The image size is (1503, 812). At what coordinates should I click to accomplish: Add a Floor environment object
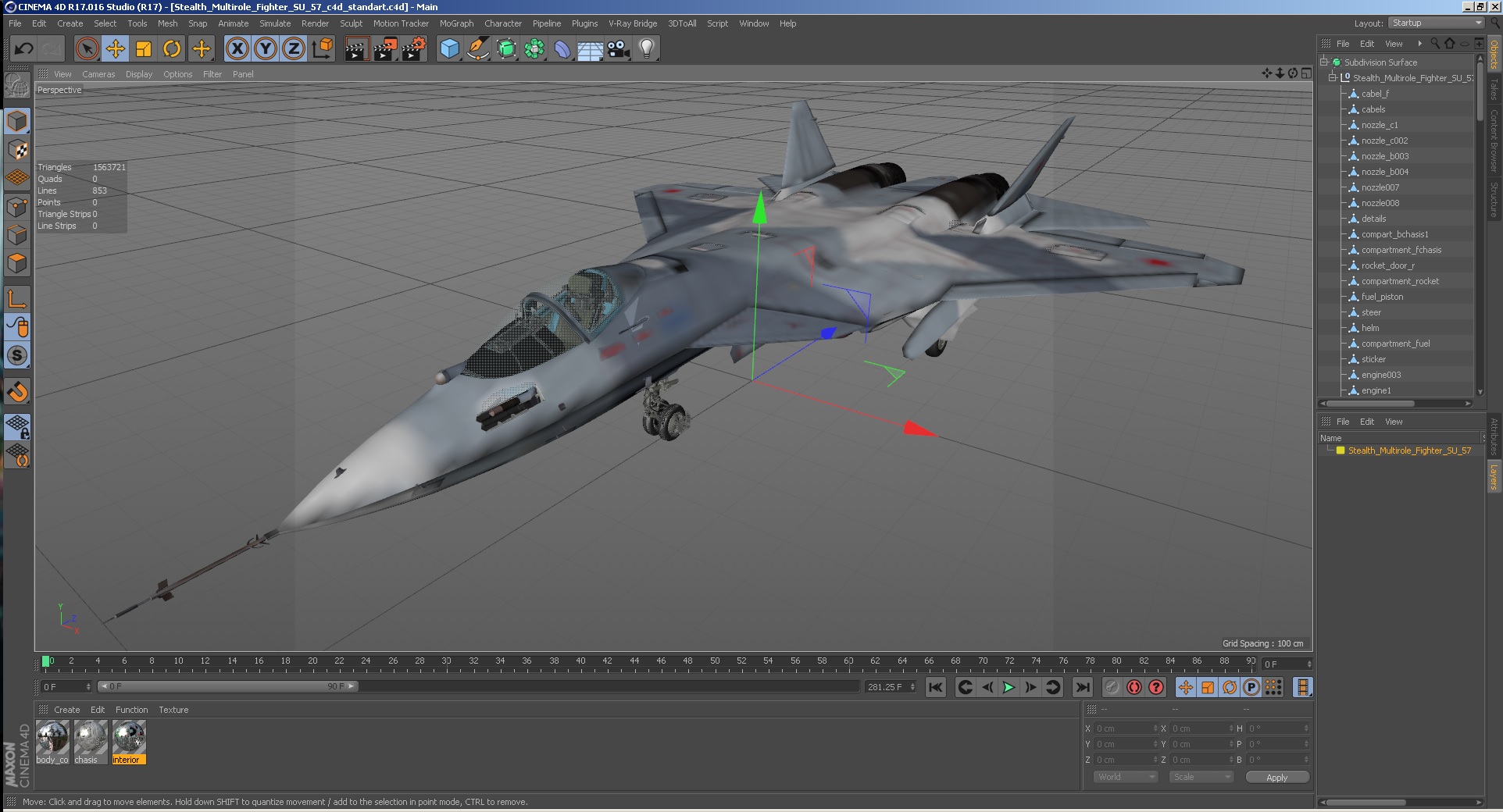pos(591,48)
